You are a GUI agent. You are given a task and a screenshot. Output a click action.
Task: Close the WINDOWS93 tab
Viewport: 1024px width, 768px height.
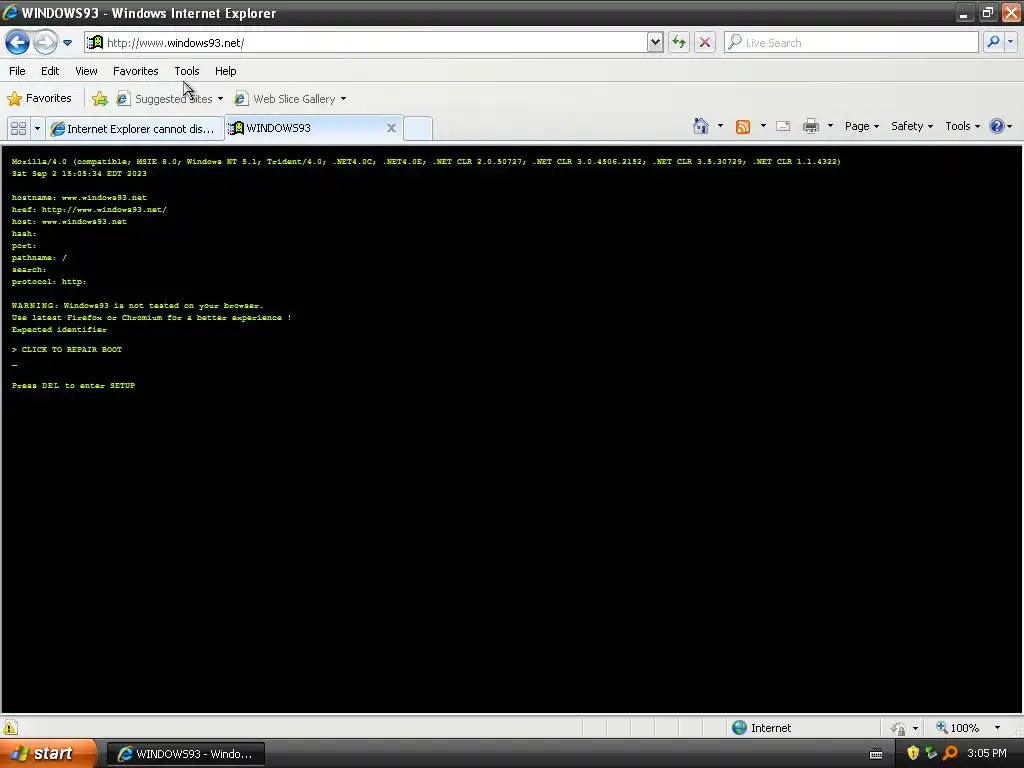tap(391, 128)
